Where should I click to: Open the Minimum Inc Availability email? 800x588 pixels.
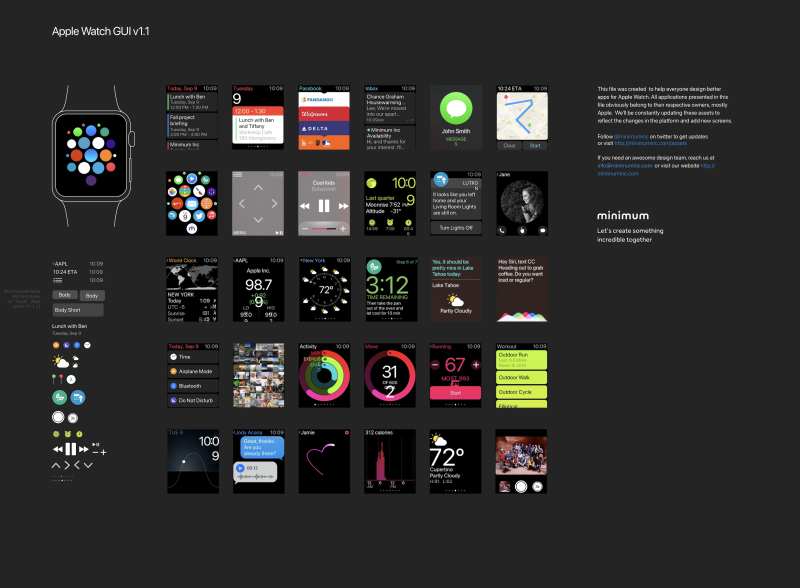point(390,138)
